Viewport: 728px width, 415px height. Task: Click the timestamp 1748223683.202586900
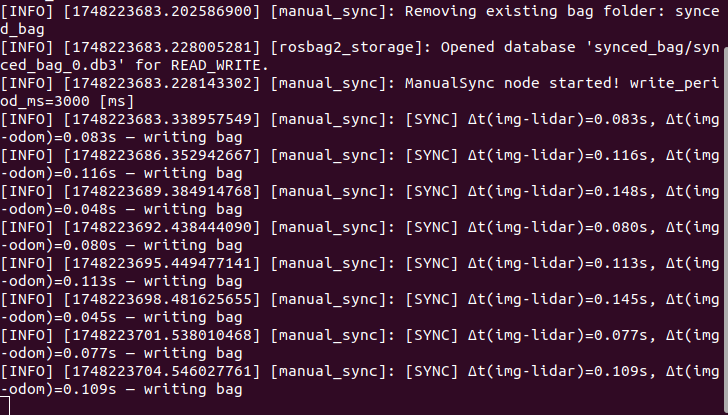point(159,13)
